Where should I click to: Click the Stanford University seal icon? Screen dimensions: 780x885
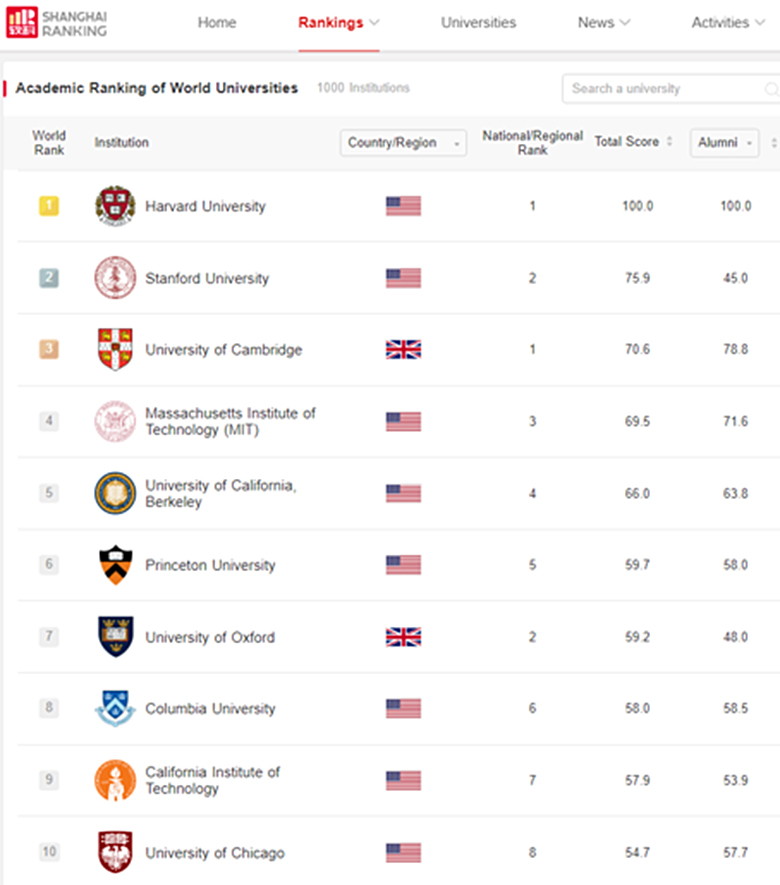[x=115, y=278]
